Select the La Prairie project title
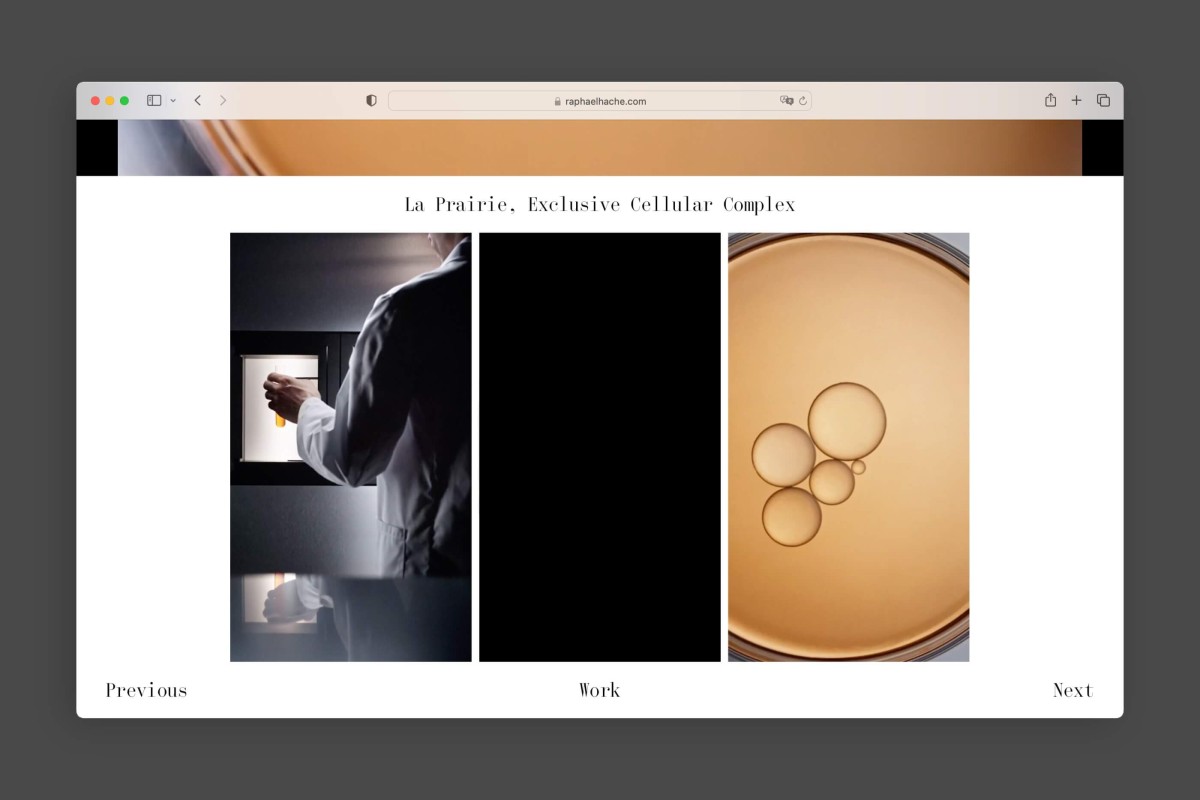 click(600, 205)
